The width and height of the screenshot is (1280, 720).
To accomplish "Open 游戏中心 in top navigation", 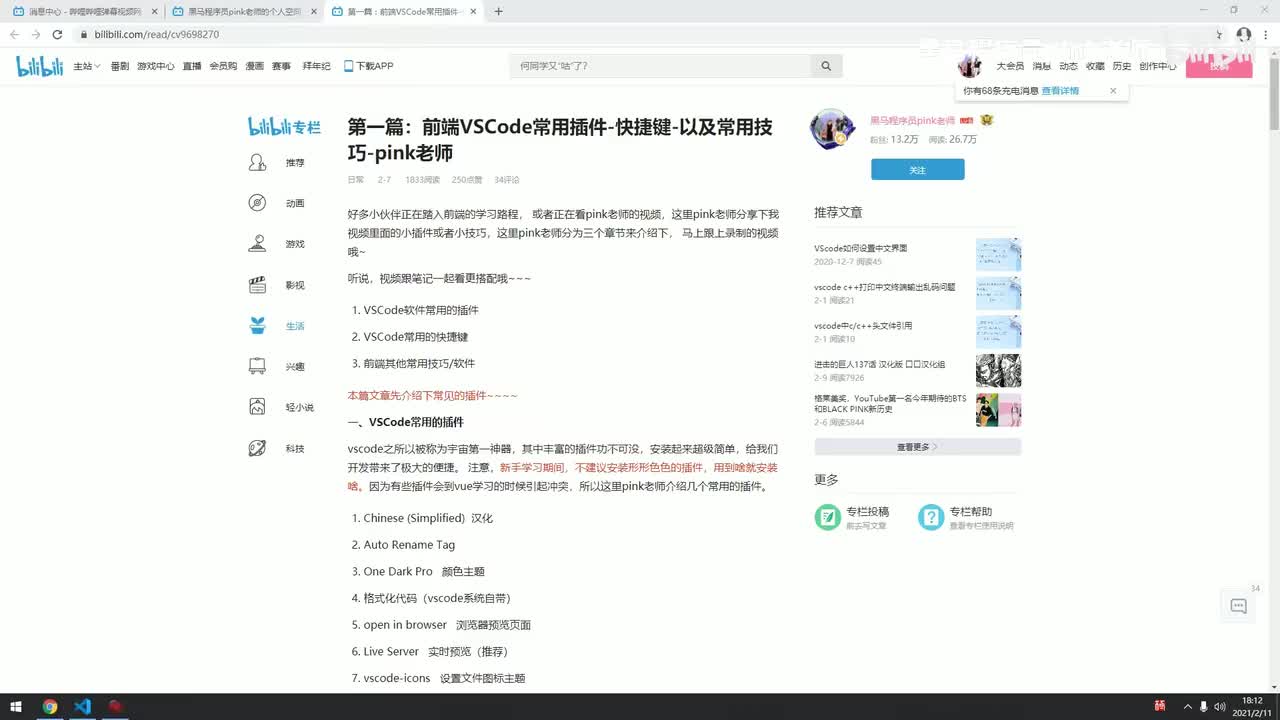I will (156, 66).
